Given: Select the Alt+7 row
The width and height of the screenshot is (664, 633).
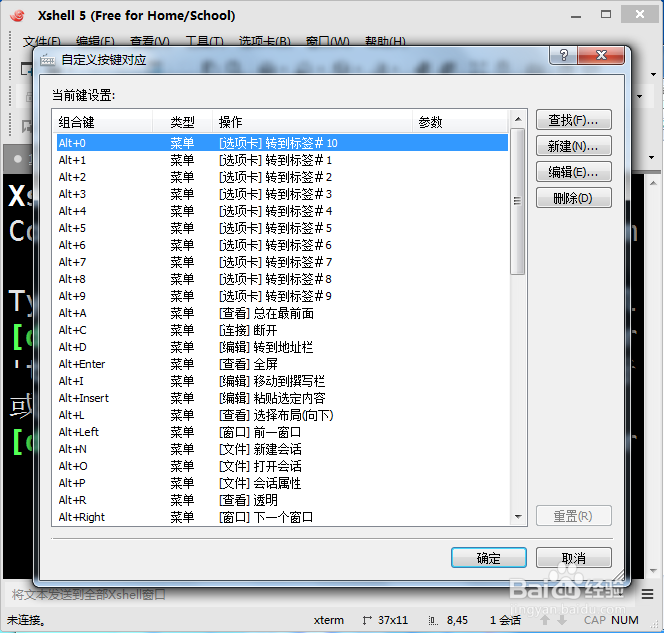Looking at the screenshot, I should [x=282, y=262].
